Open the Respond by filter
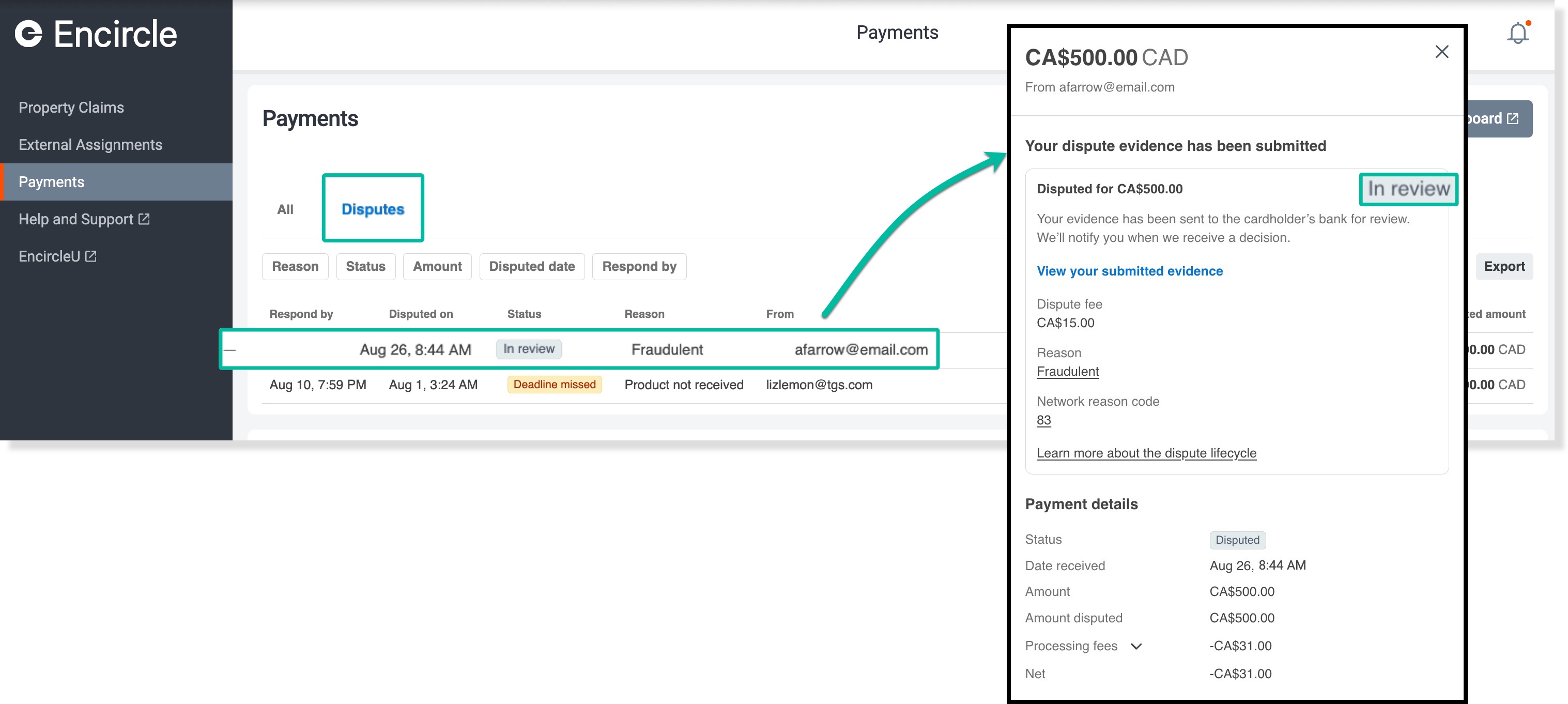The image size is (1568, 704). pos(639,267)
